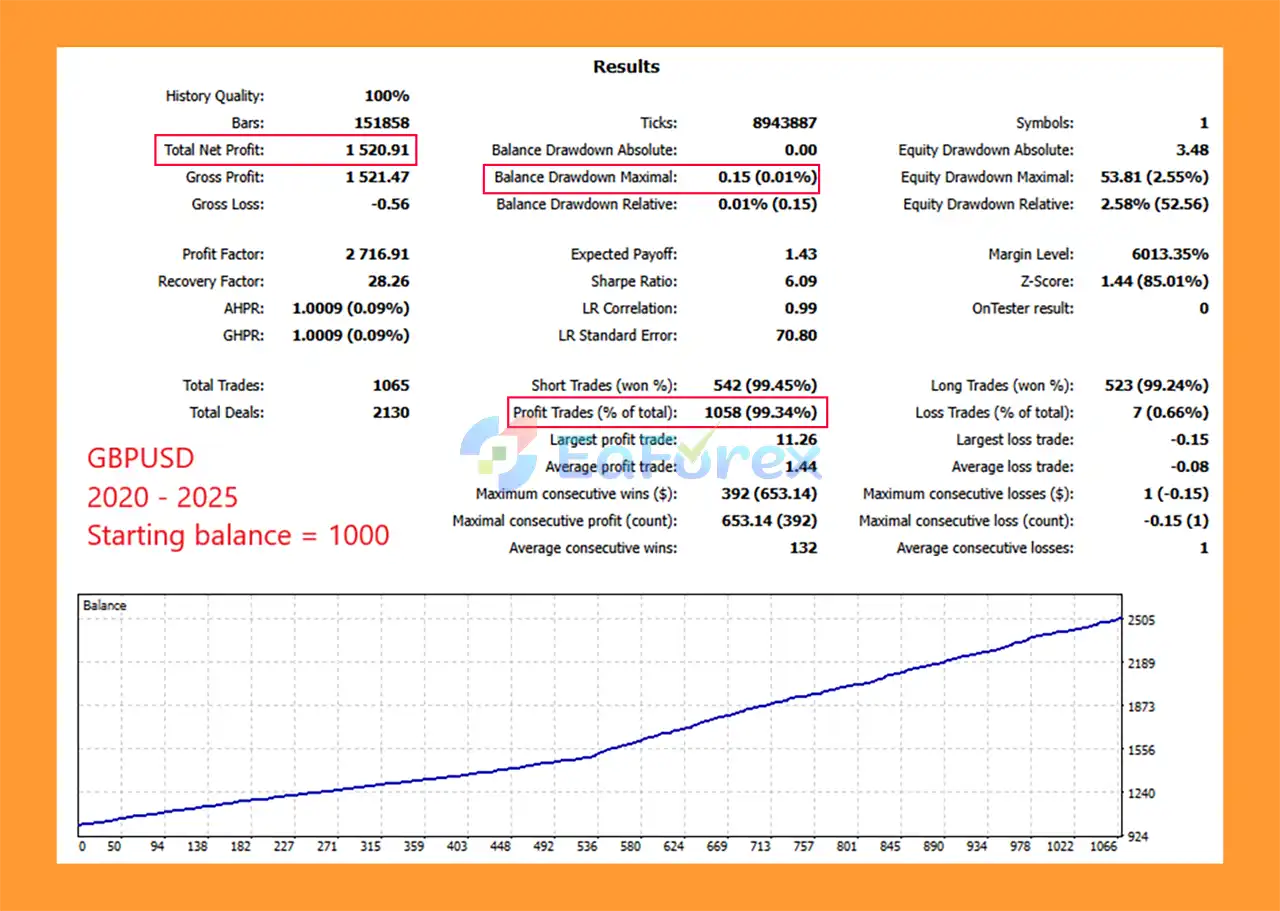The width and height of the screenshot is (1280, 911).
Task: Click the Results heading at the top
Action: click(626, 67)
